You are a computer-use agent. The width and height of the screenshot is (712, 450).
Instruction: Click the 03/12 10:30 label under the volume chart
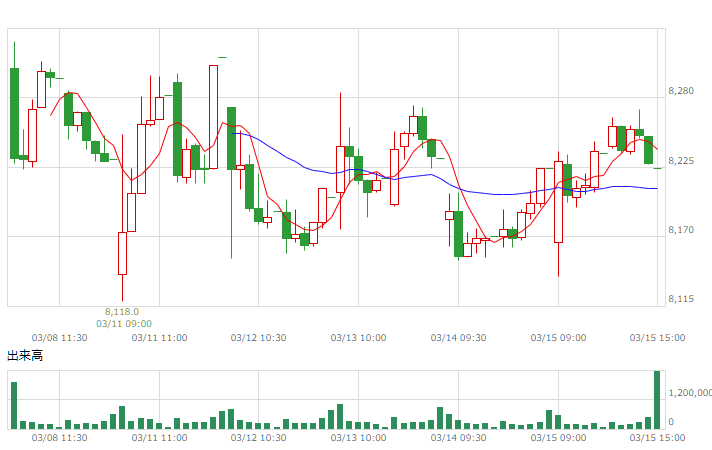click(x=258, y=438)
